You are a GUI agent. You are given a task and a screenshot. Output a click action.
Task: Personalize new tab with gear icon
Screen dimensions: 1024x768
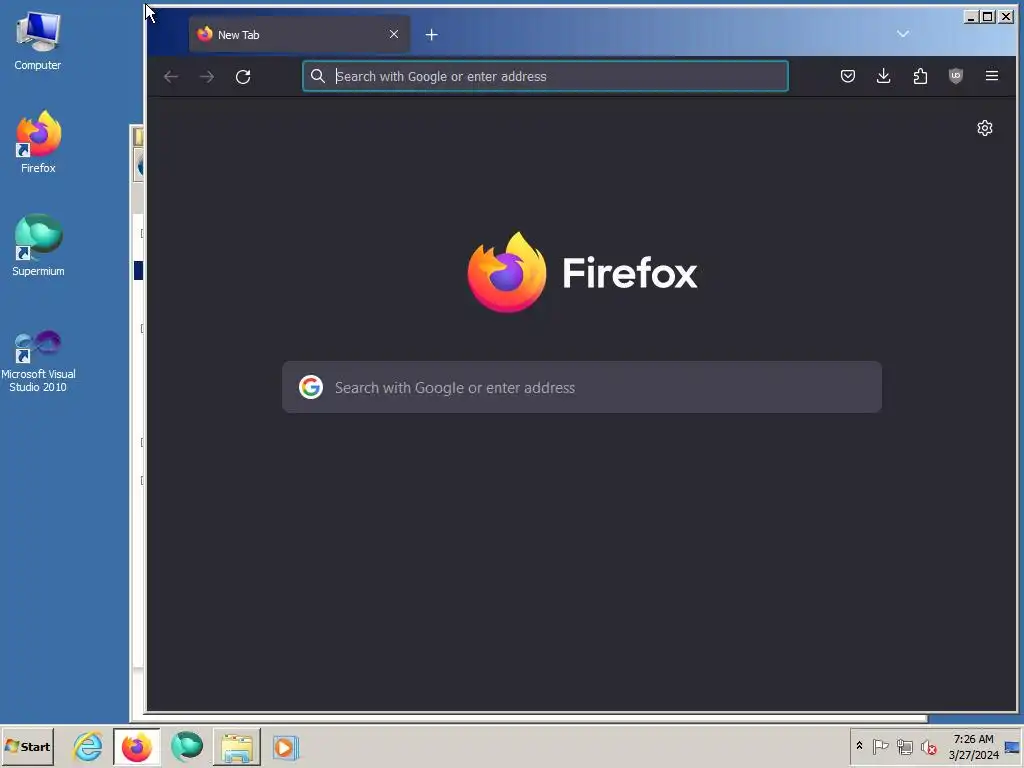(985, 128)
